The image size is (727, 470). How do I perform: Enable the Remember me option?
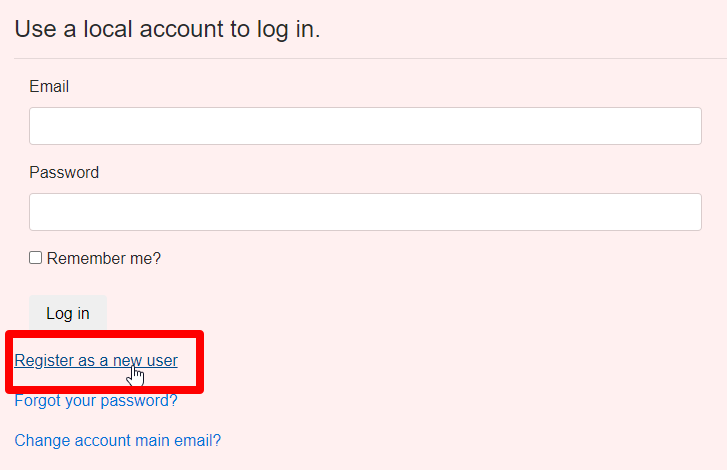pyautogui.click(x=35, y=258)
